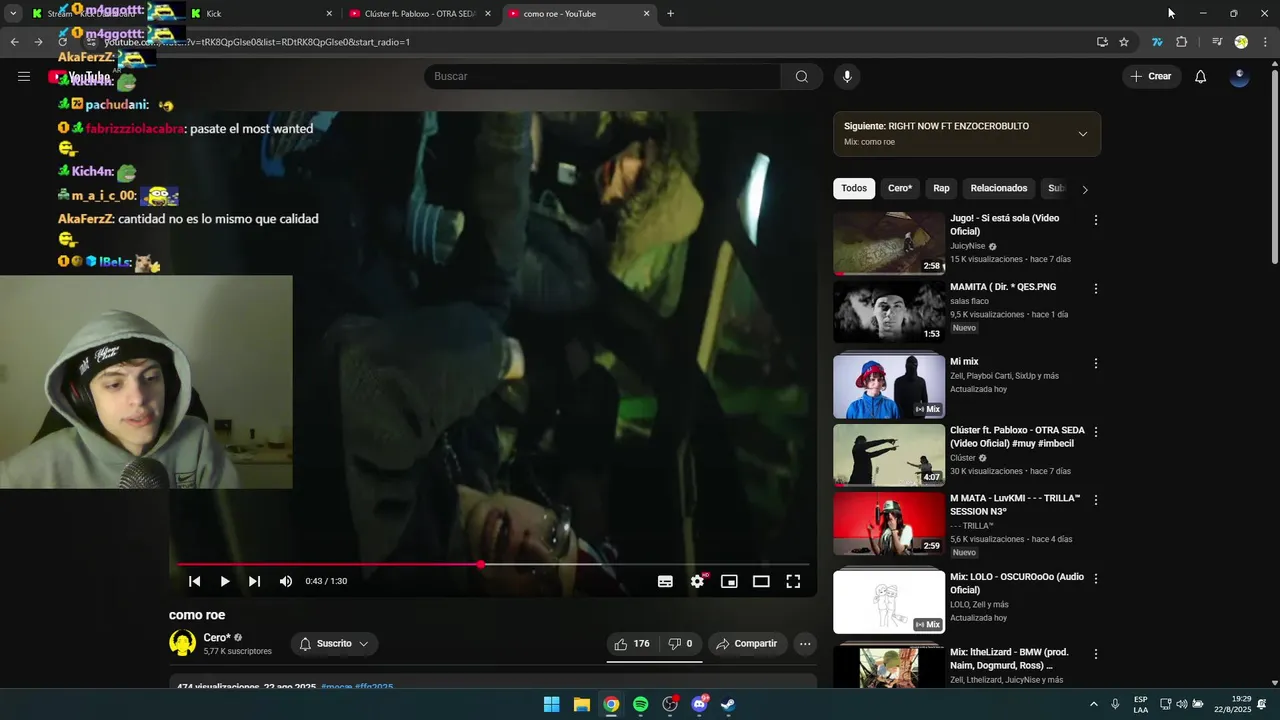Select the Rap filter chip

pyautogui.click(x=941, y=188)
